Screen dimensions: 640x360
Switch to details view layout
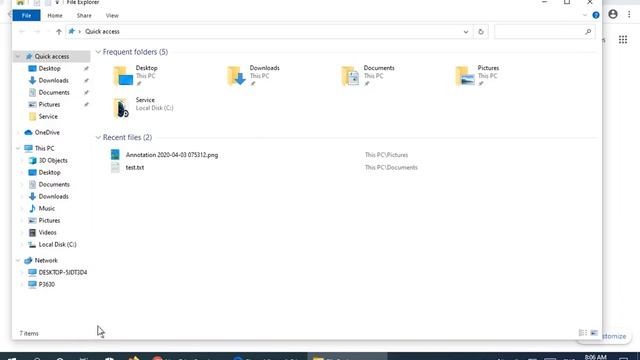[x=583, y=333]
